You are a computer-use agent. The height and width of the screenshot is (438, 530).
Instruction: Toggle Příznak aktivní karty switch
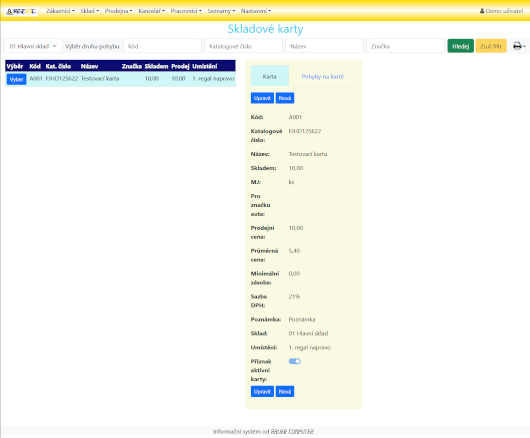[294, 361]
